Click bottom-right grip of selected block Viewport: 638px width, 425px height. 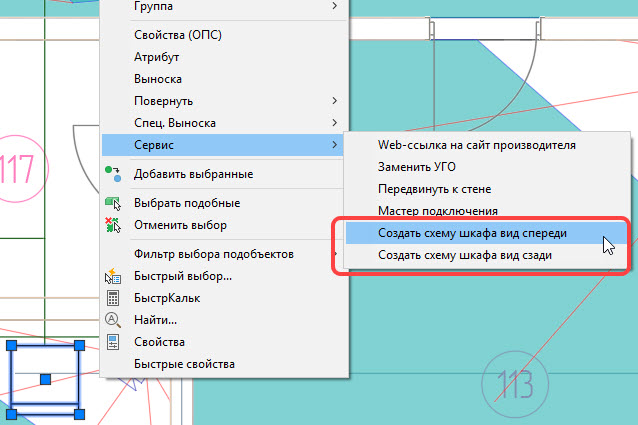point(80,414)
